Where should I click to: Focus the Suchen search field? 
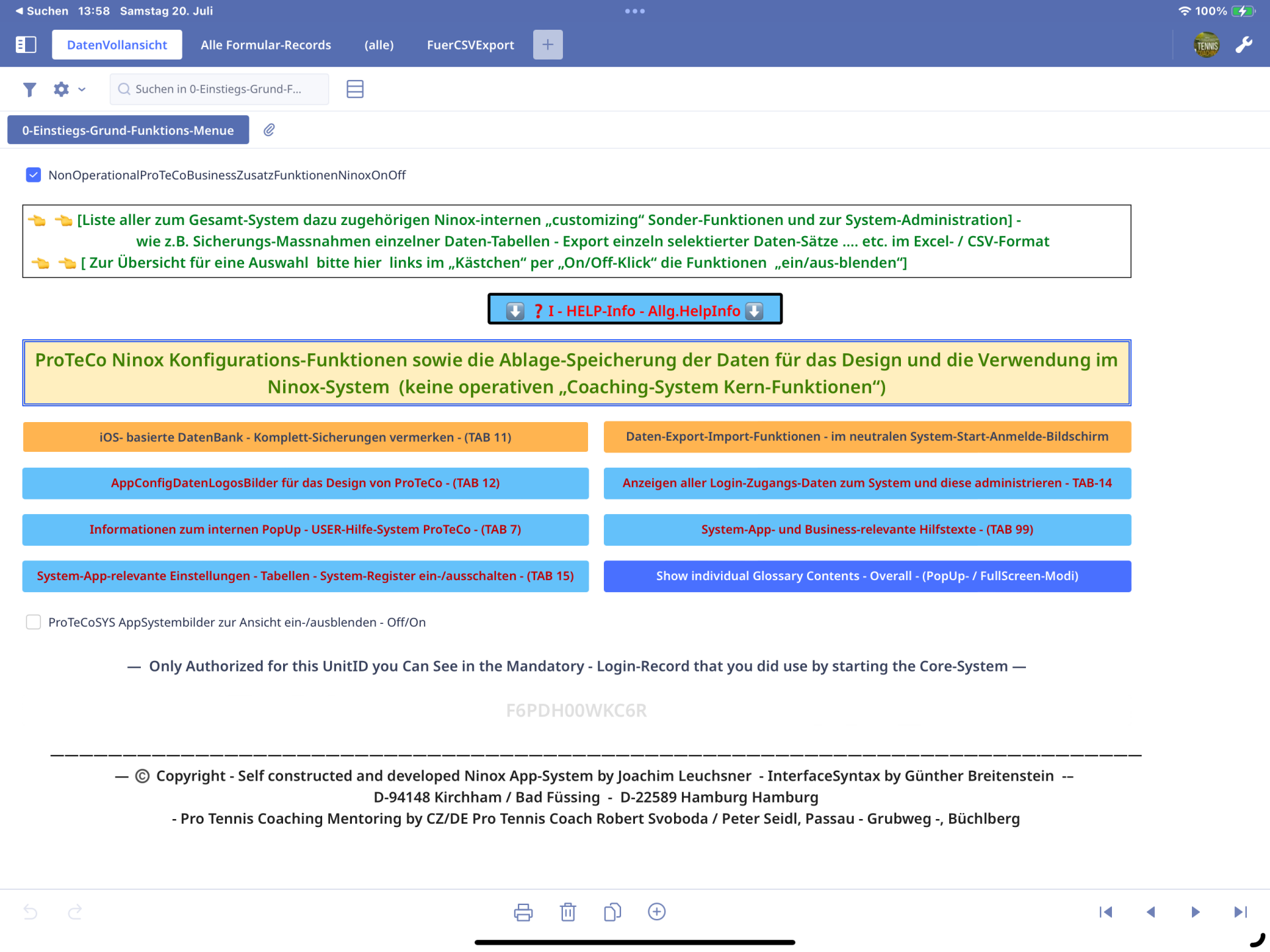[219, 89]
